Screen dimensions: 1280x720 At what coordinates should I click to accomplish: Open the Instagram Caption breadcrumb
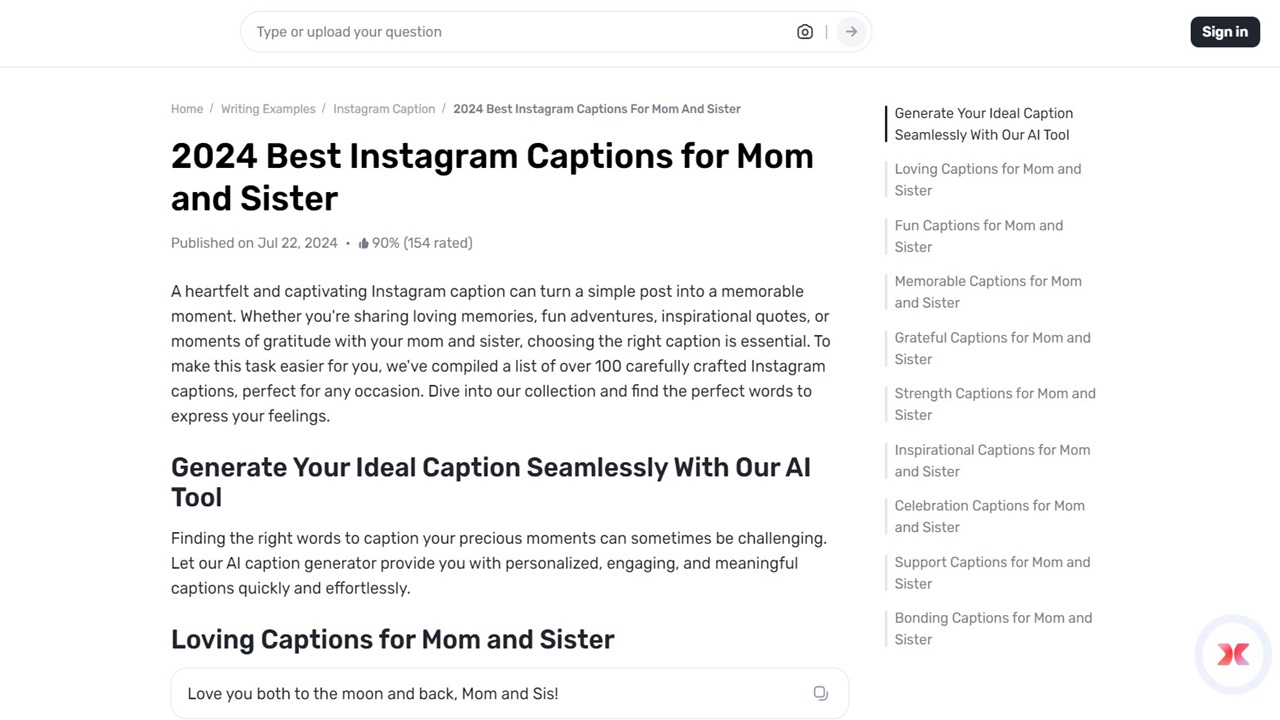coord(384,108)
